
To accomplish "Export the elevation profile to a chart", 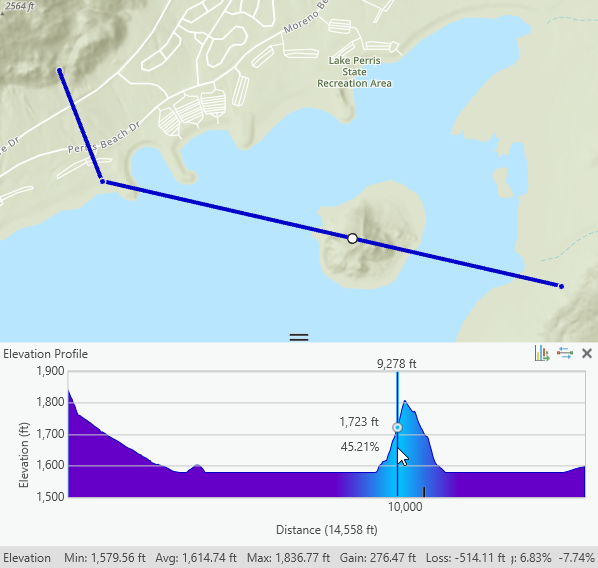I will (542, 353).
